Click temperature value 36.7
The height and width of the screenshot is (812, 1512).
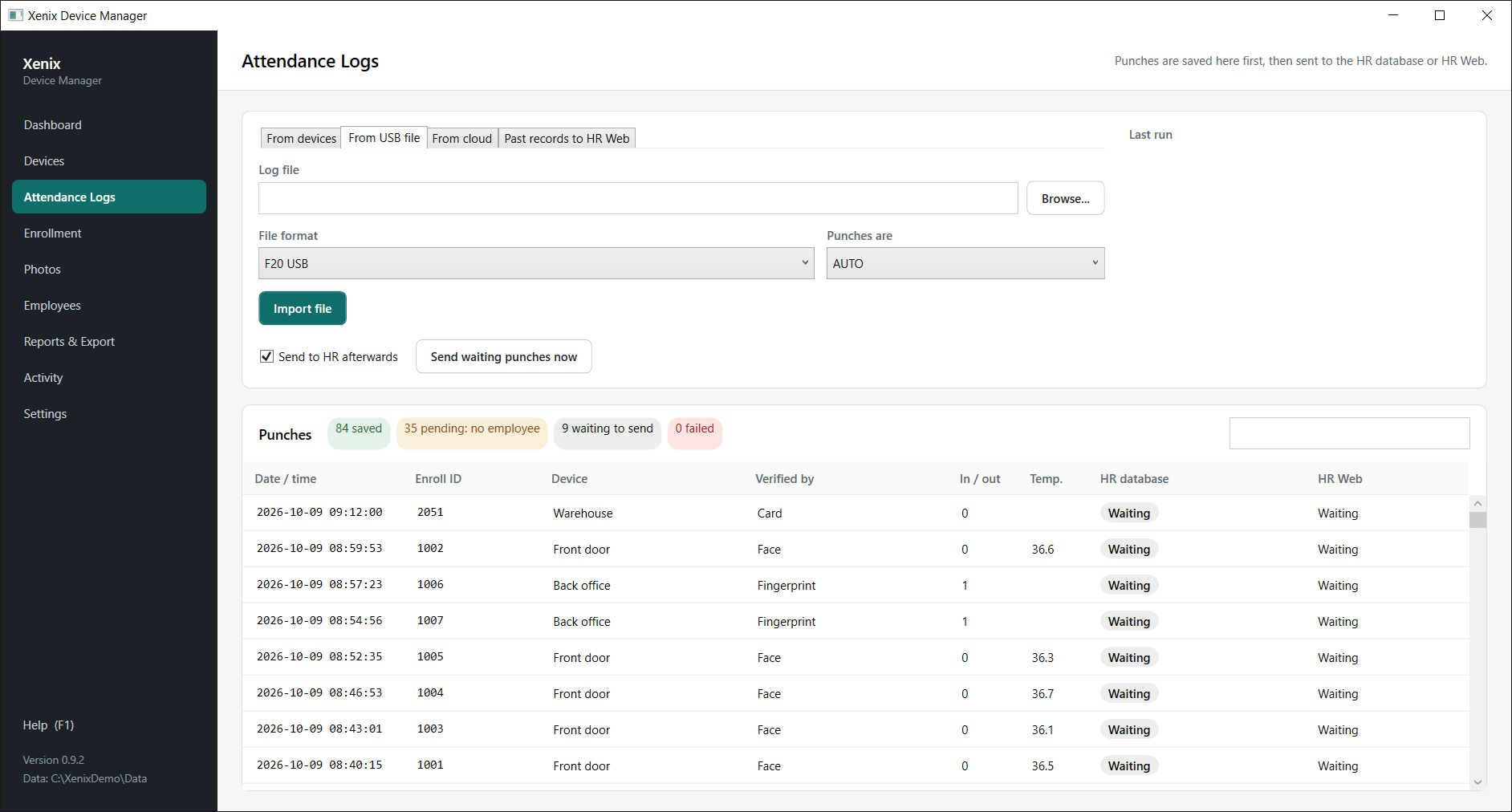pos(1043,693)
